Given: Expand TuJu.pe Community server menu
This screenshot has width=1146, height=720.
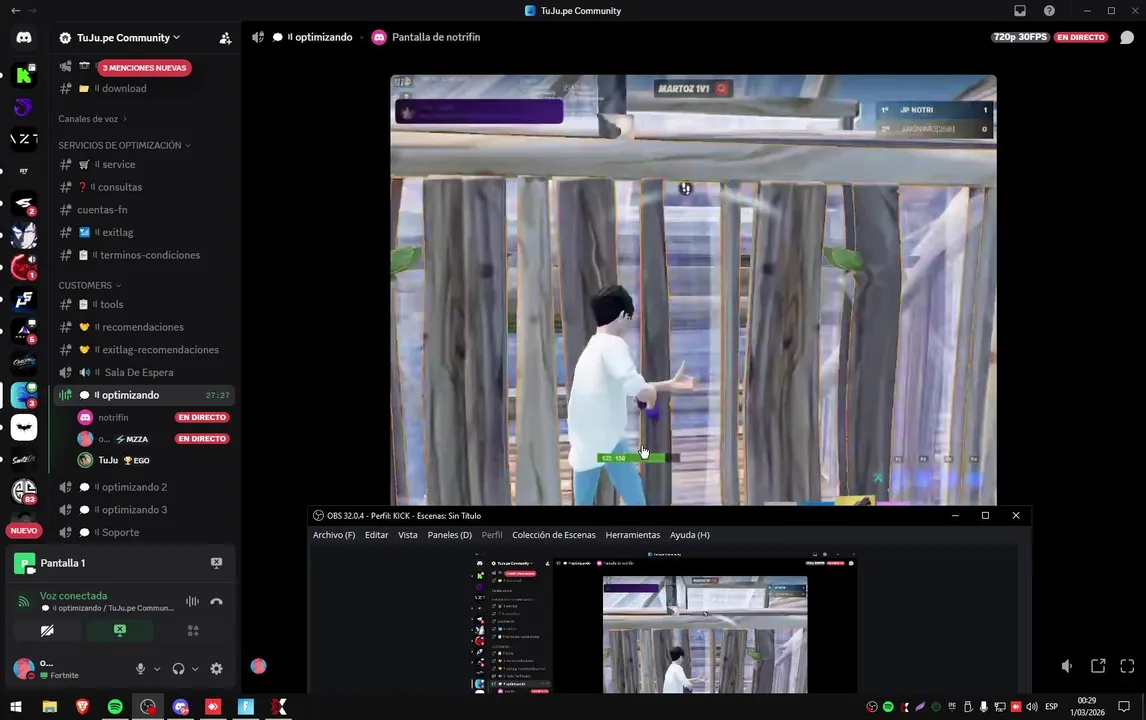Looking at the screenshot, I should click(129, 38).
